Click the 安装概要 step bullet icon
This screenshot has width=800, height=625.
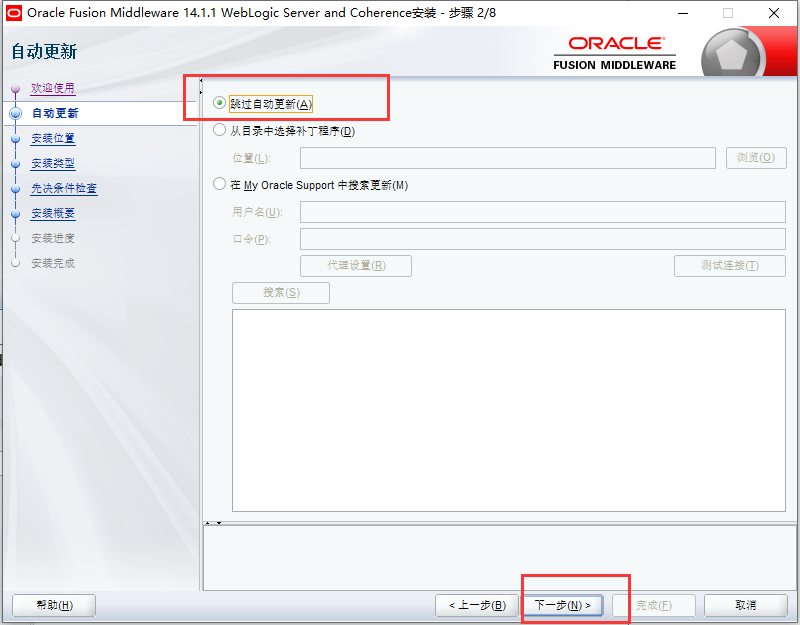pyautogui.click(x=15, y=213)
